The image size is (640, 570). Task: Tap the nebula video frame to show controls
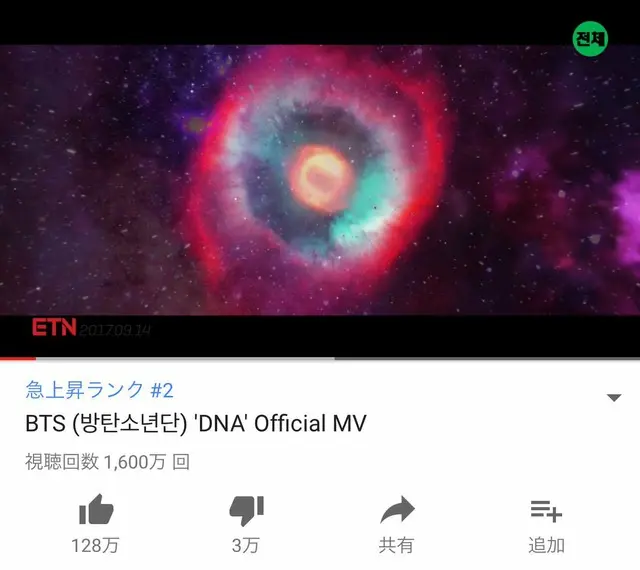(x=320, y=180)
